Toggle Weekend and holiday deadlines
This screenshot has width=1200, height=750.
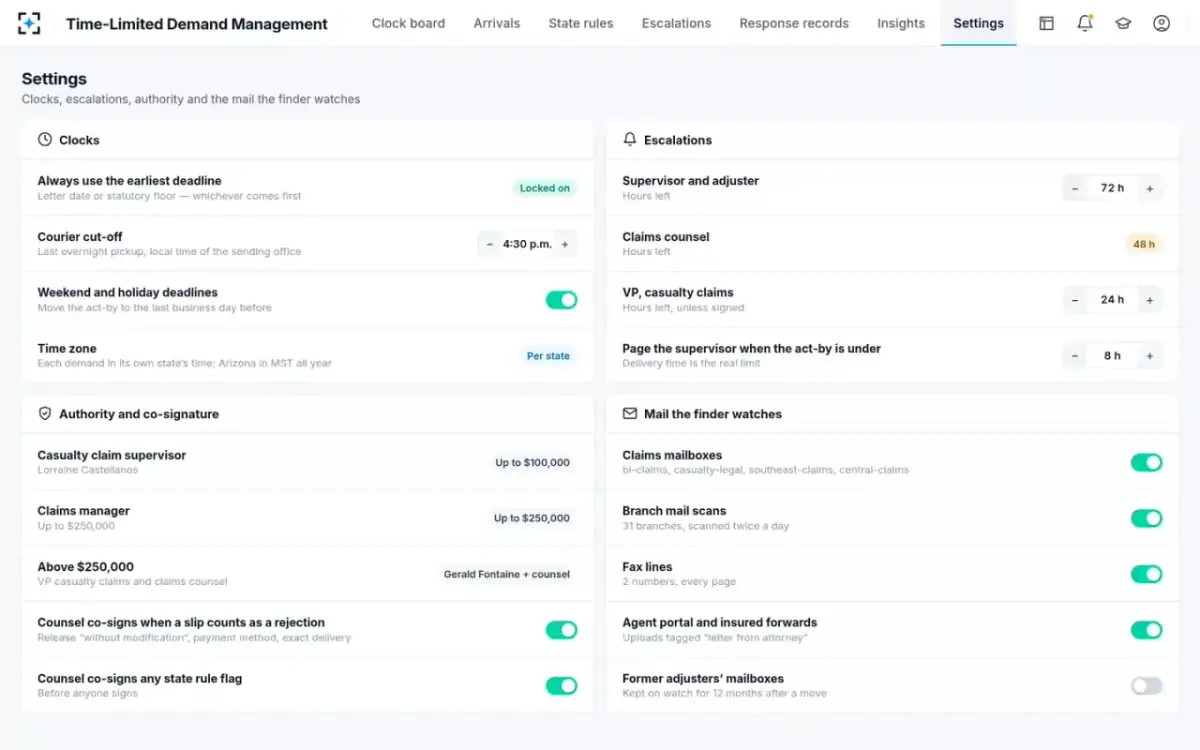(561, 300)
